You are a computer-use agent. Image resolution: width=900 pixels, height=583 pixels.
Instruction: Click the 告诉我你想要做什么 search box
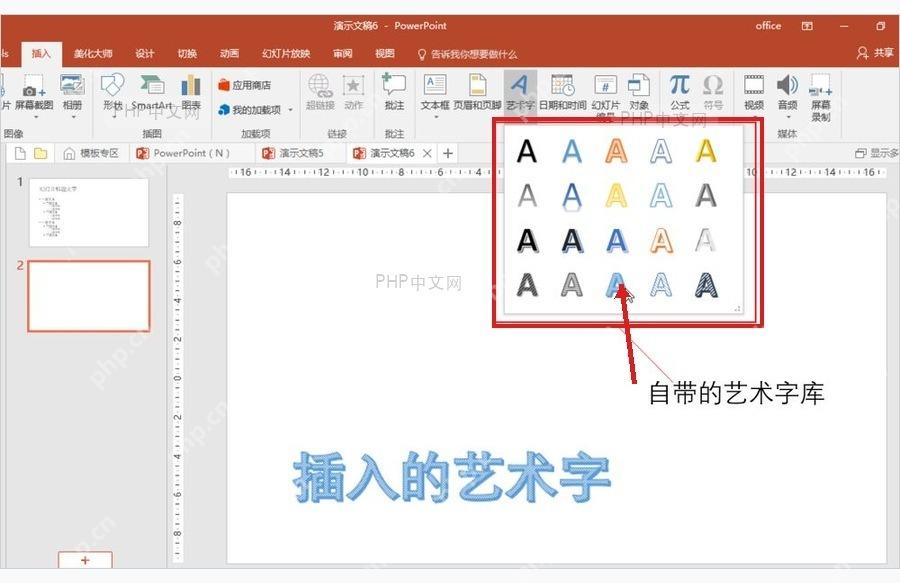point(467,55)
